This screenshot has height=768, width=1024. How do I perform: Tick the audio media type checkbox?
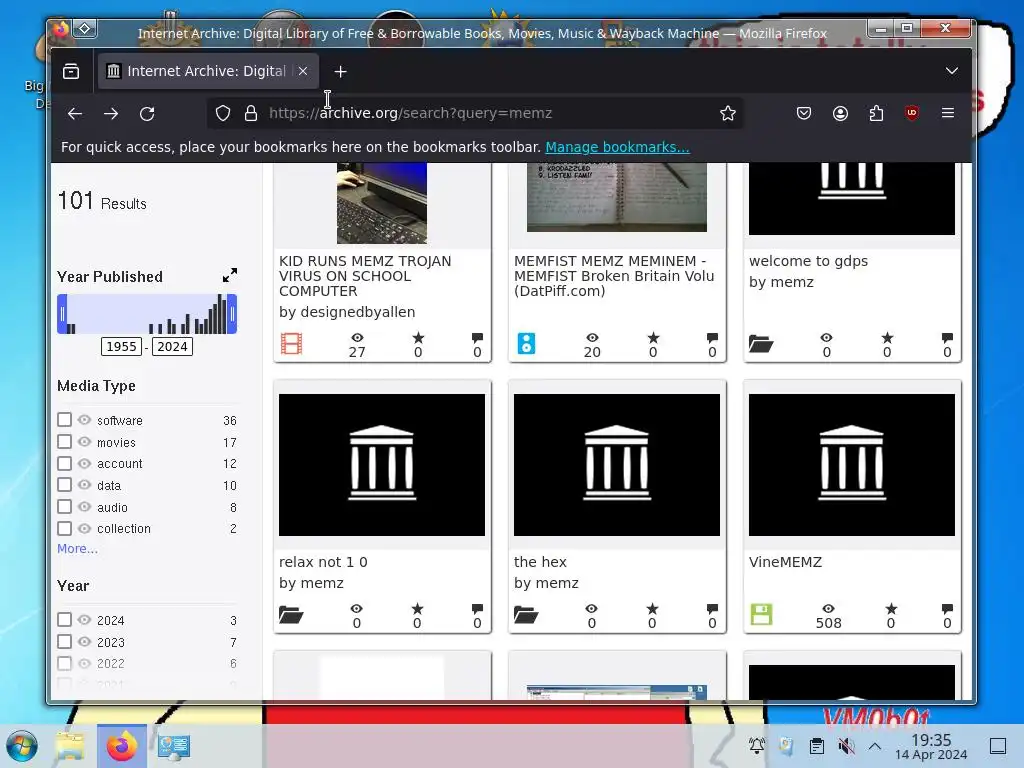tap(64, 506)
